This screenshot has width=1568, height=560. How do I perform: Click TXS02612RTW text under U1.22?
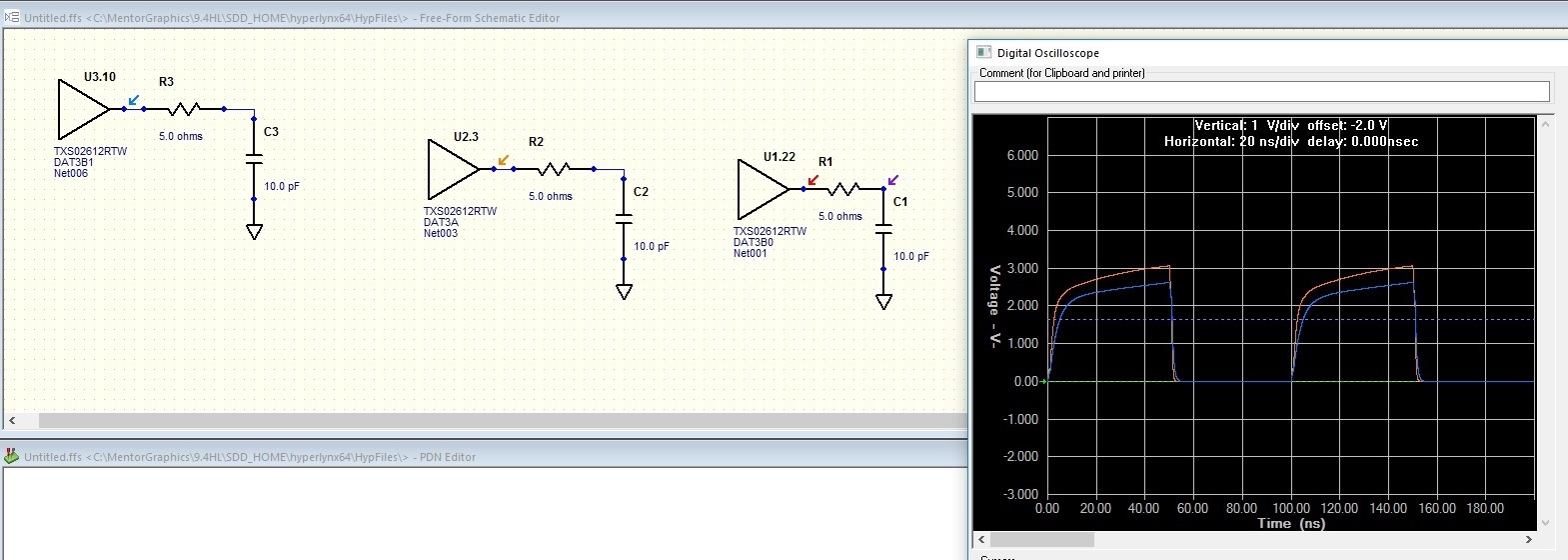[x=770, y=231]
